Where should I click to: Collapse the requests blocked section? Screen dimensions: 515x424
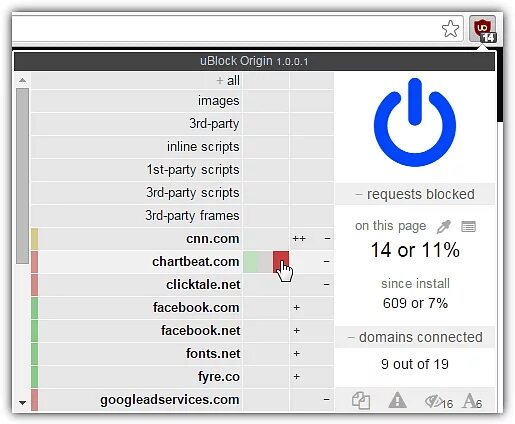coord(415,194)
